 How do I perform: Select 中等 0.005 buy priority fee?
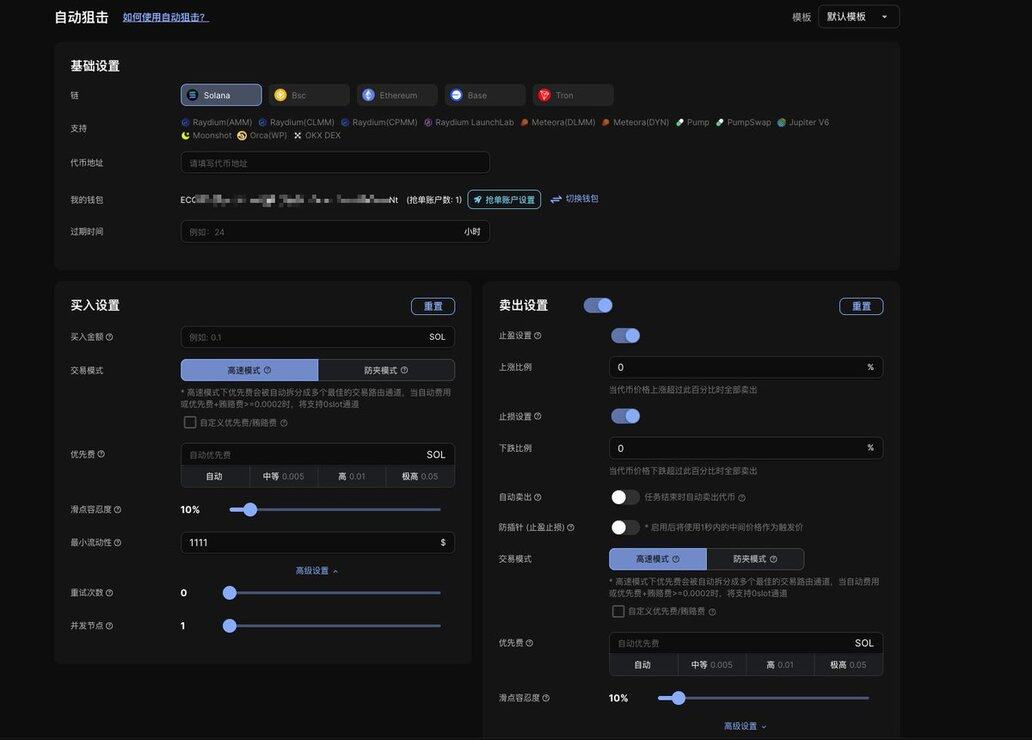tap(283, 477)
